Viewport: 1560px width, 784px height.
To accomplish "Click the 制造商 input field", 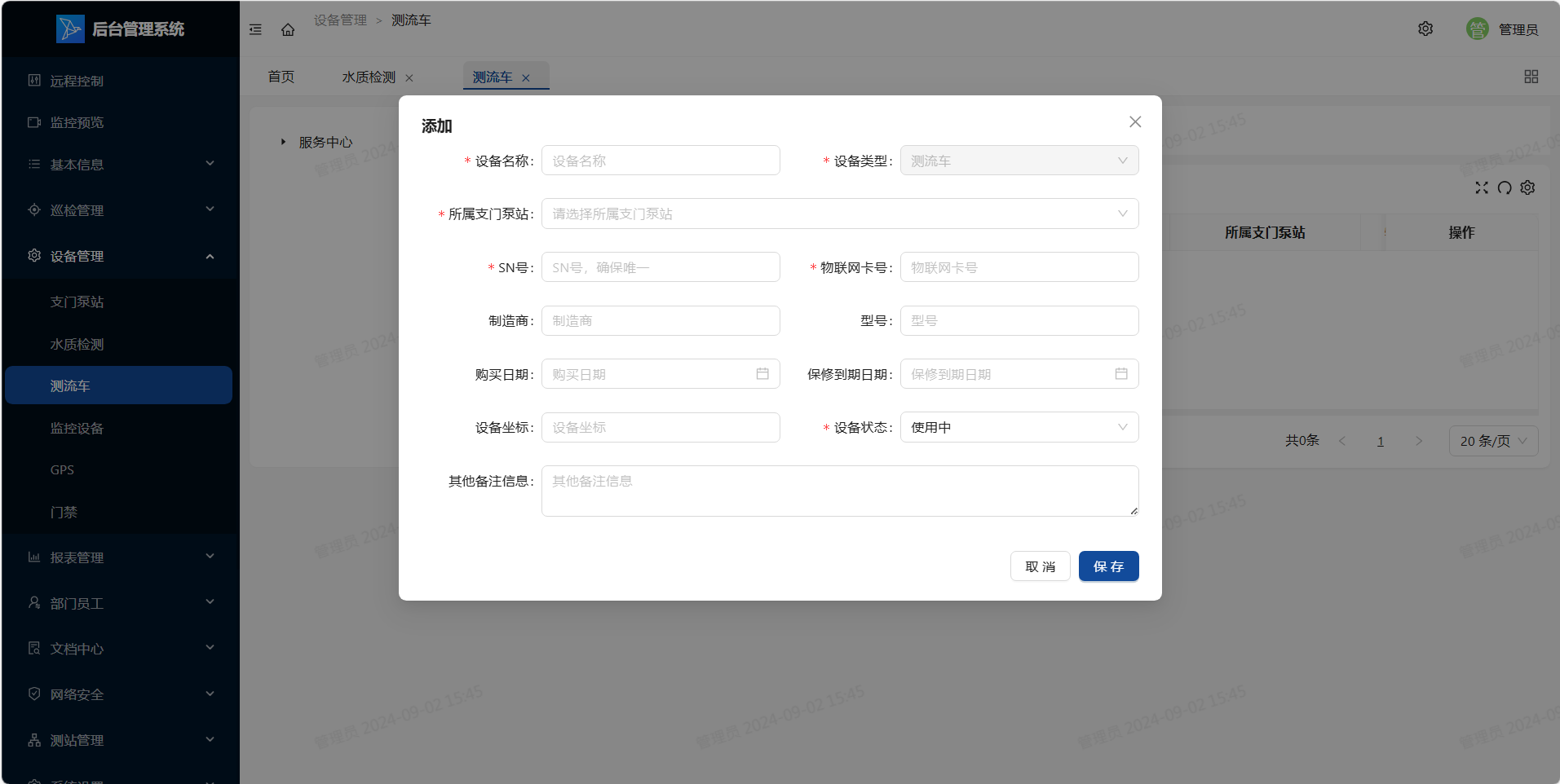I will point(661,320).
